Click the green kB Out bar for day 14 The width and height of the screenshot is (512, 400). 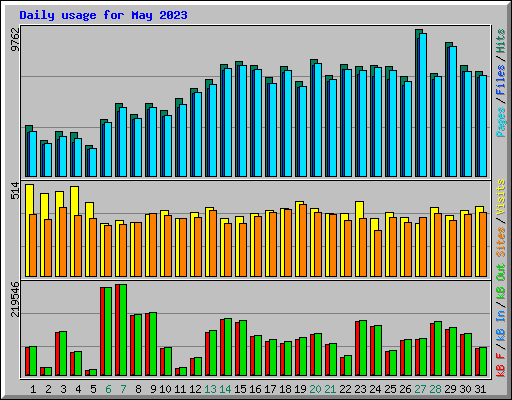click(228, 347)
